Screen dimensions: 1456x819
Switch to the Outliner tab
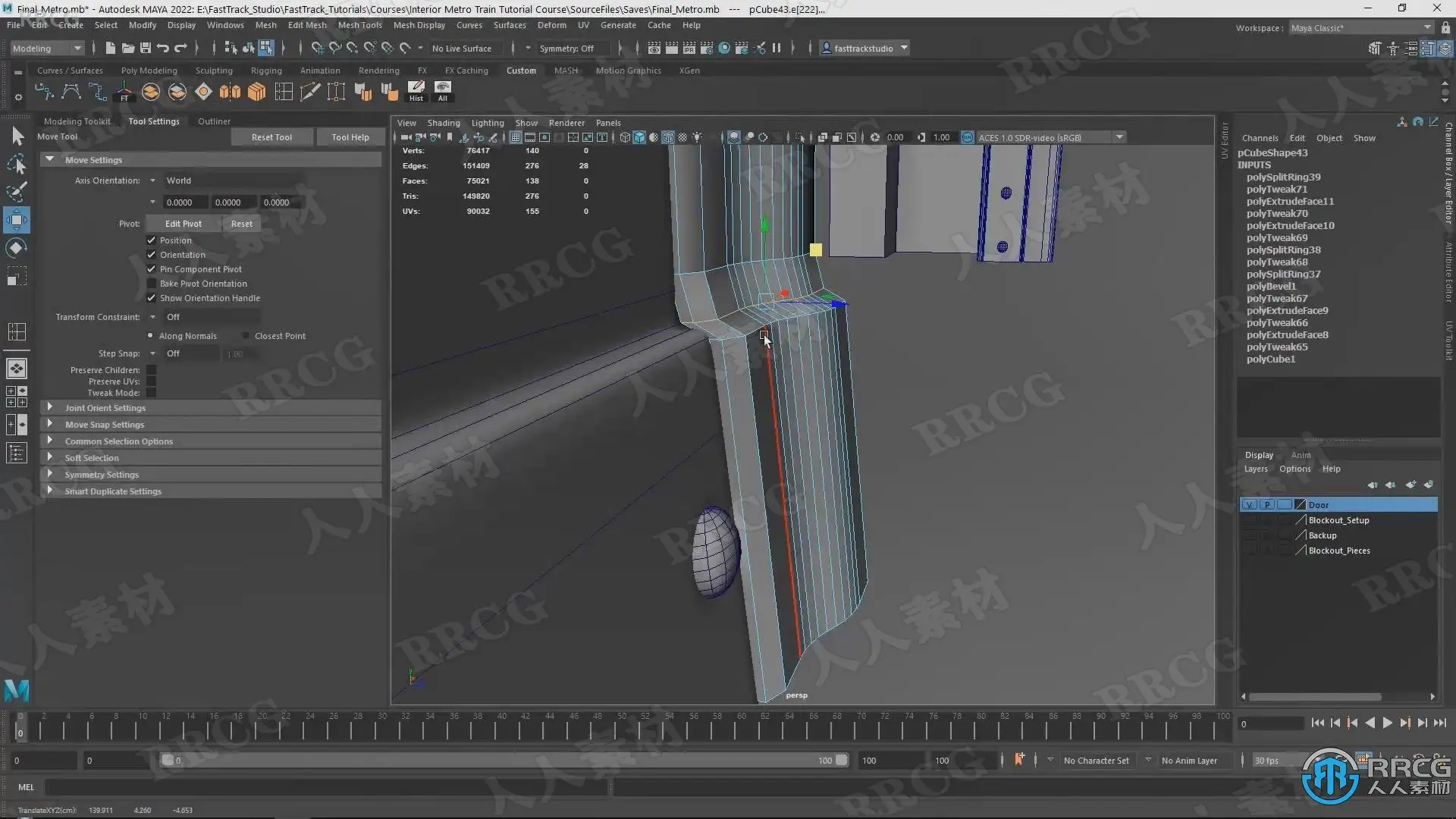tap(214, 121)
